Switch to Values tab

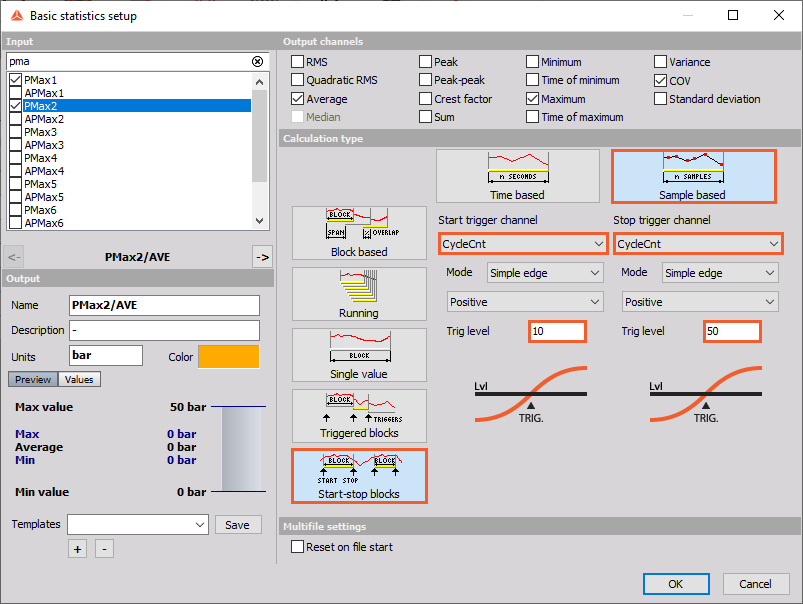(x=79, y=380)
